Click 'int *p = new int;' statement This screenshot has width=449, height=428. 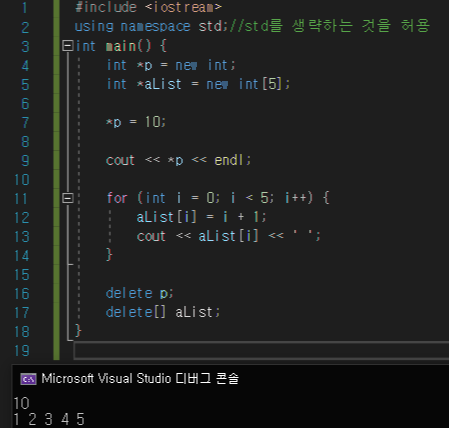(x=171, y=65)
